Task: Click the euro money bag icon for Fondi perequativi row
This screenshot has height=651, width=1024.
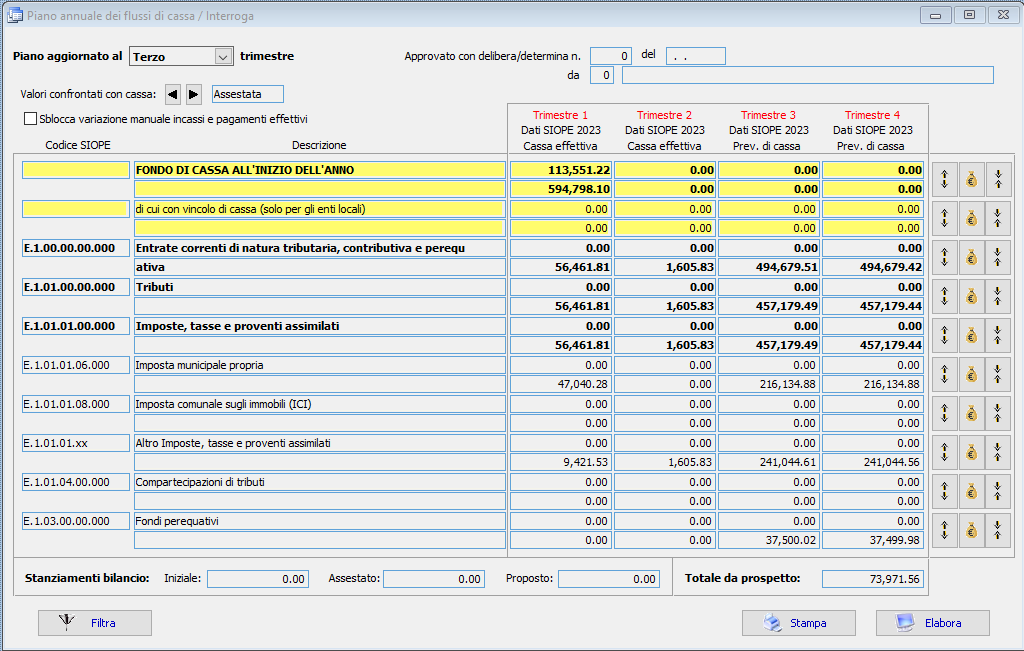Action: (x=970, y=530)
